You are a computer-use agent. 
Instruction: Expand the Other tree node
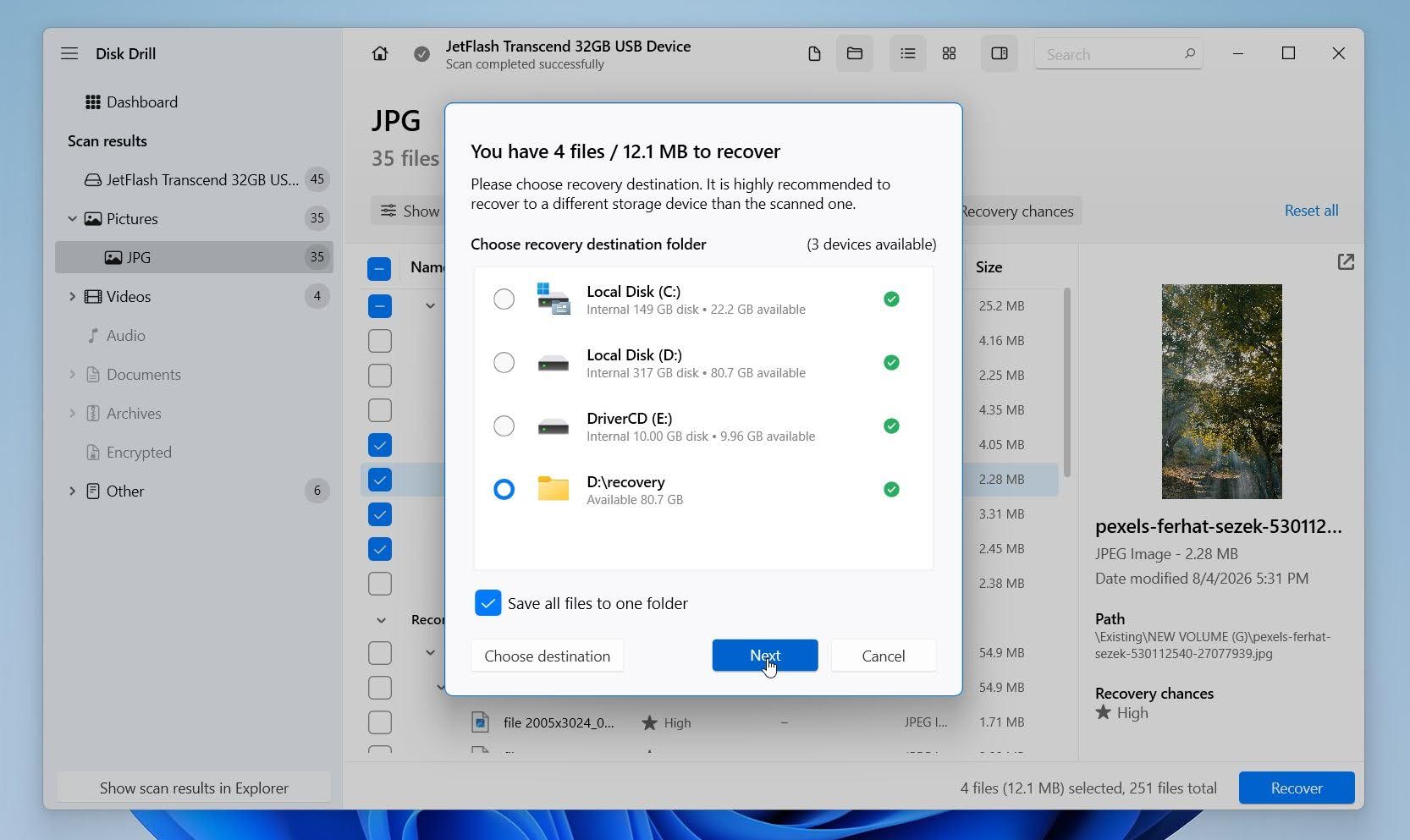[x=72, y=491]
